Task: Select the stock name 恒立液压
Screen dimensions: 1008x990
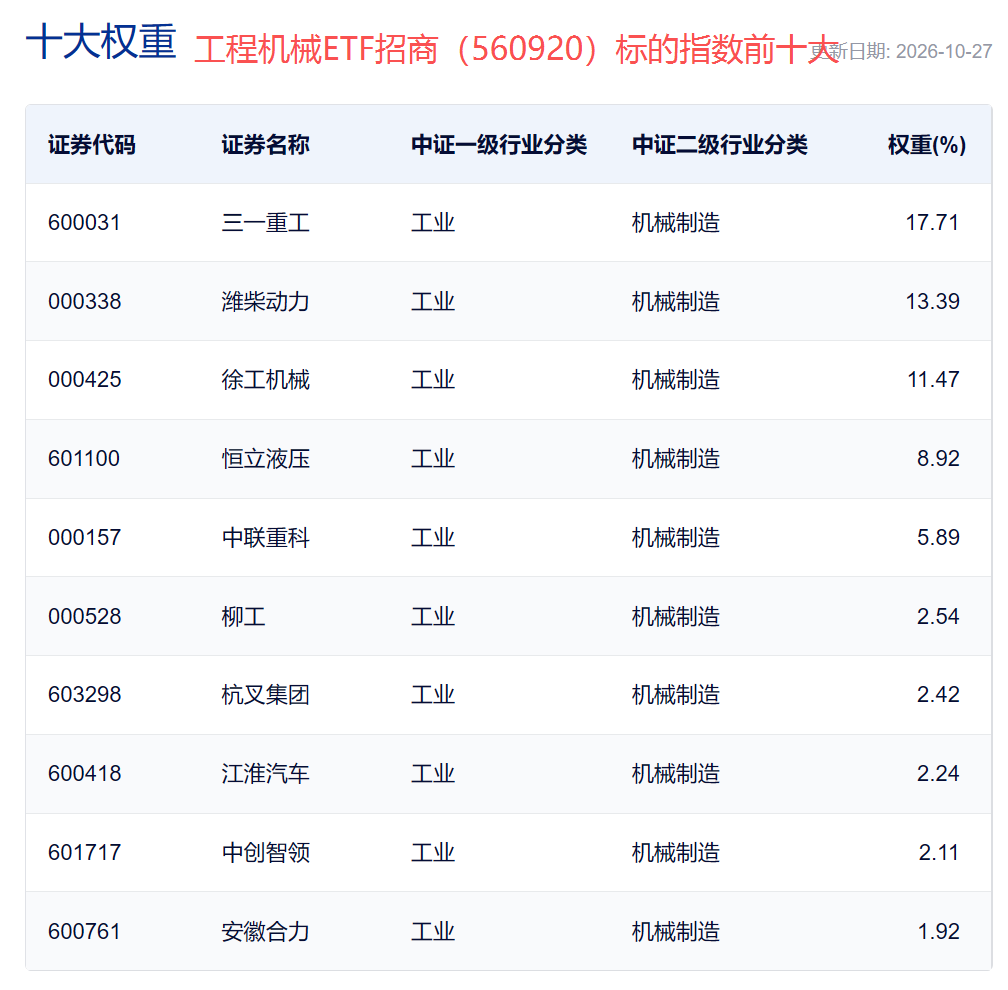Action: click(266, 459)
